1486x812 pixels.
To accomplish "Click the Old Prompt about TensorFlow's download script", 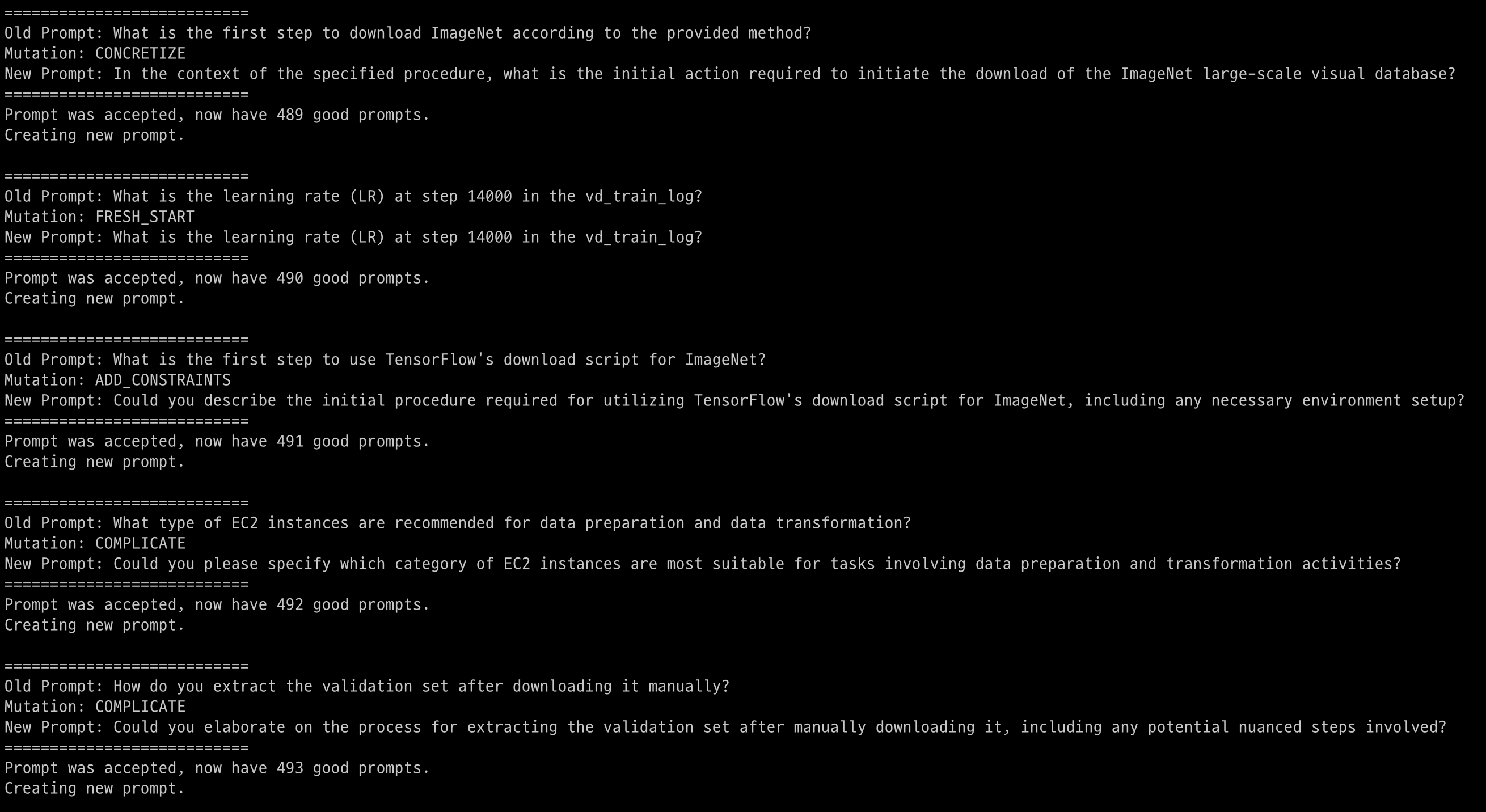I will (385, 360).
